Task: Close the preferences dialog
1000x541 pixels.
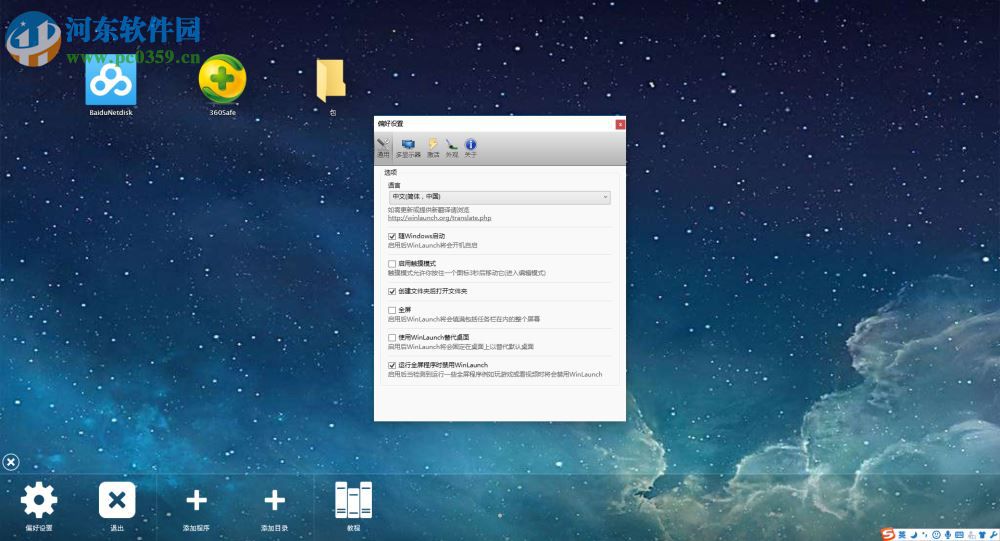Action: click(x=620, y=124)
